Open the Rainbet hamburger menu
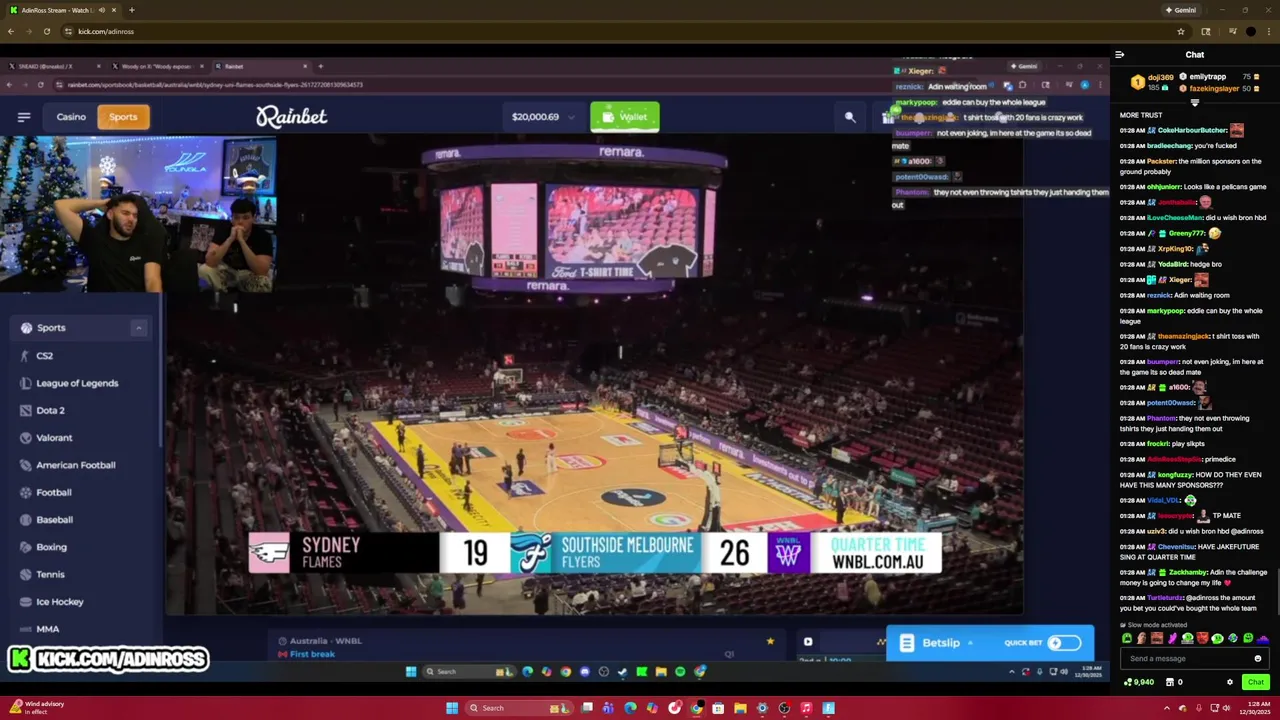The image size is (1280, 720). [24, 117]
